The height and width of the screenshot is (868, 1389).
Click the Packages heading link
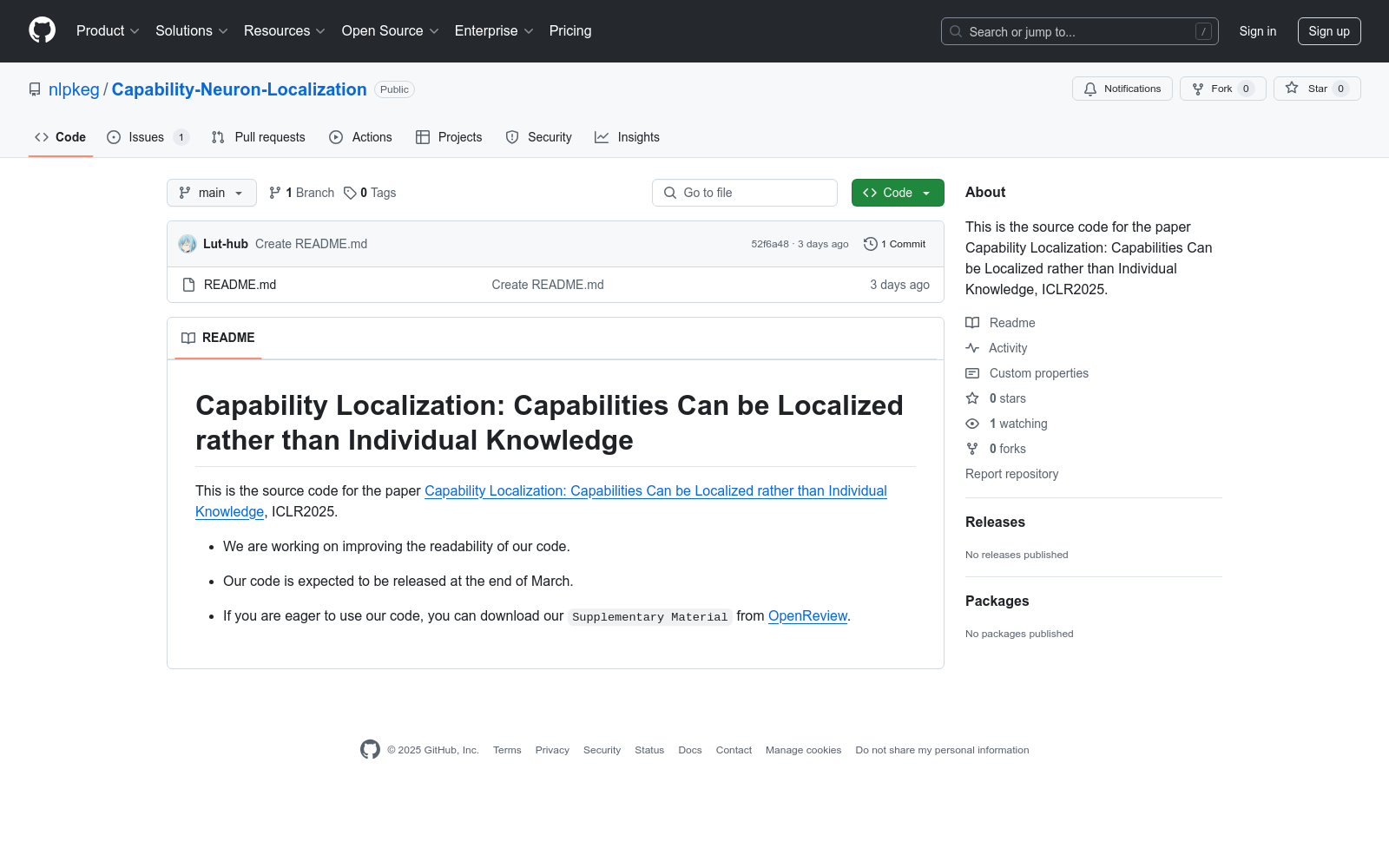[997, 601]
